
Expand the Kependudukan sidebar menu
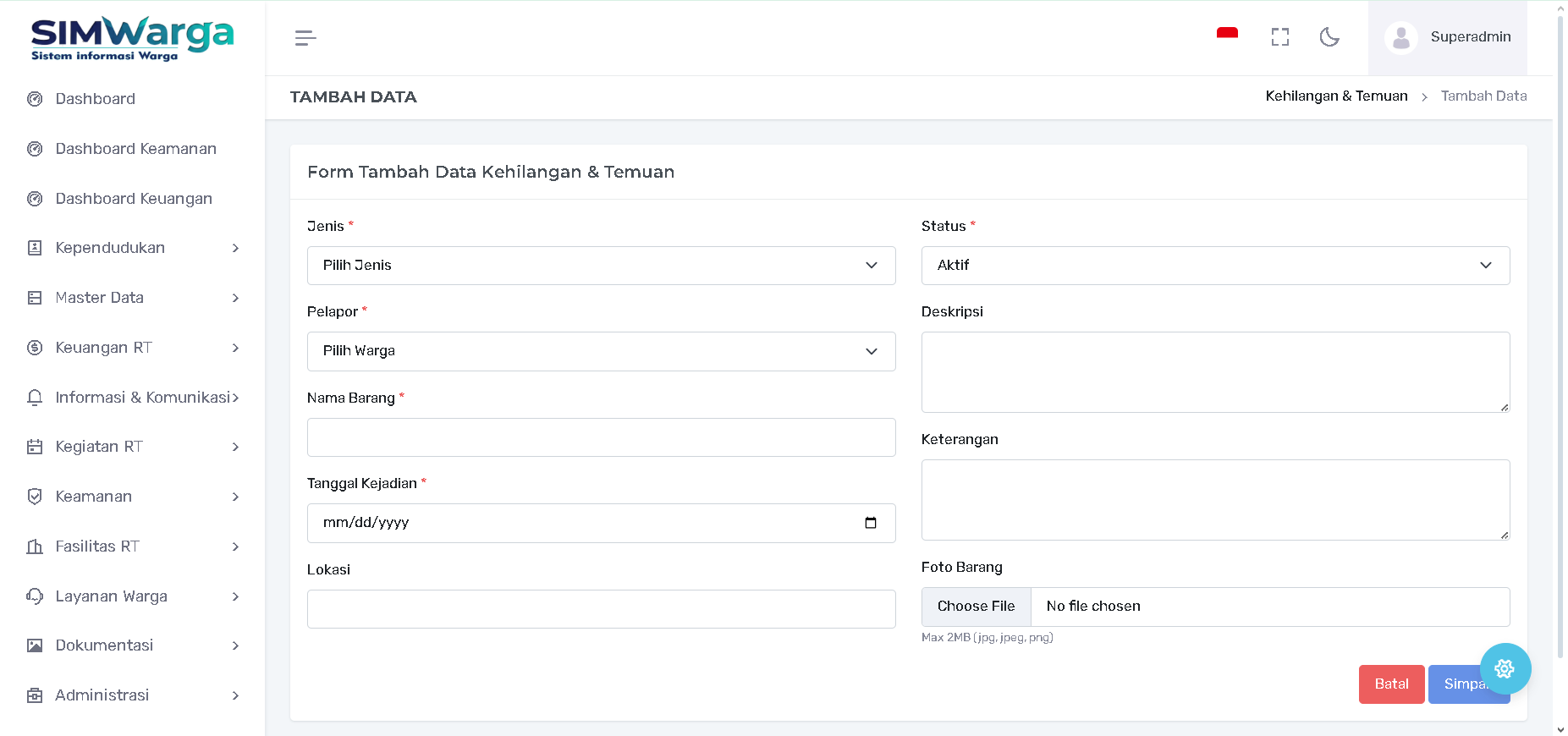click(x=132, y=248)
